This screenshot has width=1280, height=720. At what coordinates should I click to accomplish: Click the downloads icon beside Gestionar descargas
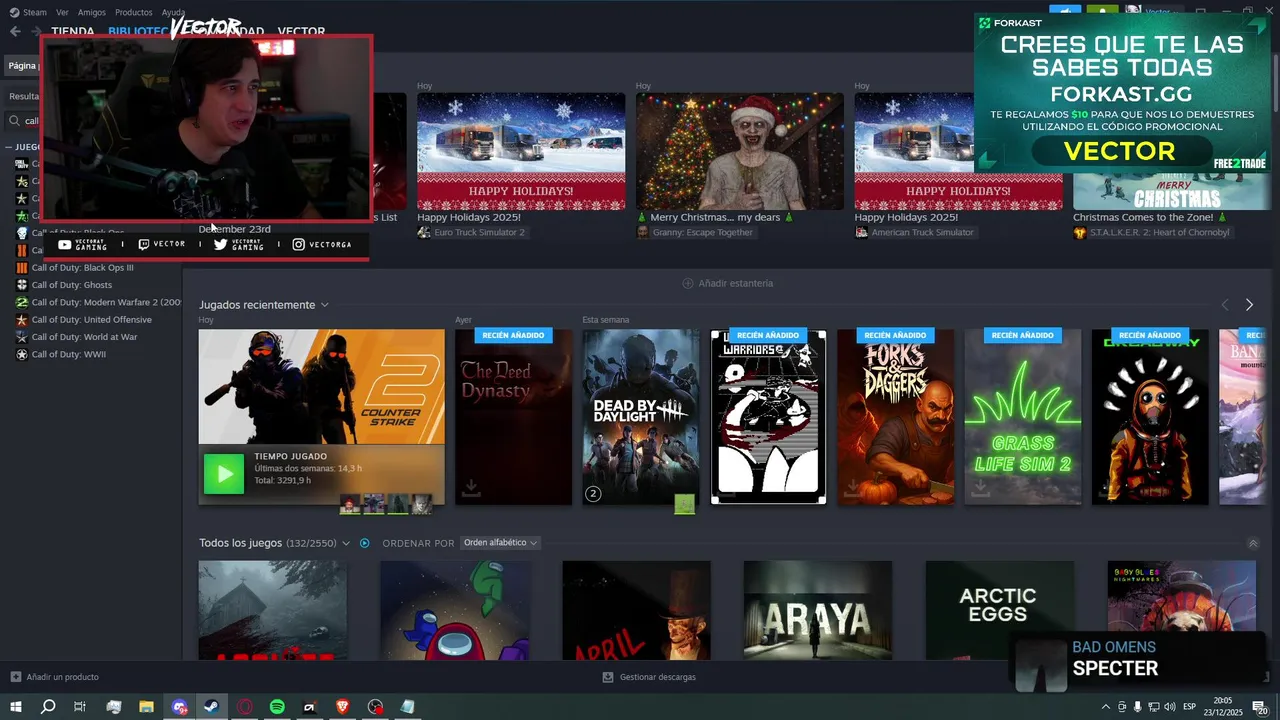(608, 677)
